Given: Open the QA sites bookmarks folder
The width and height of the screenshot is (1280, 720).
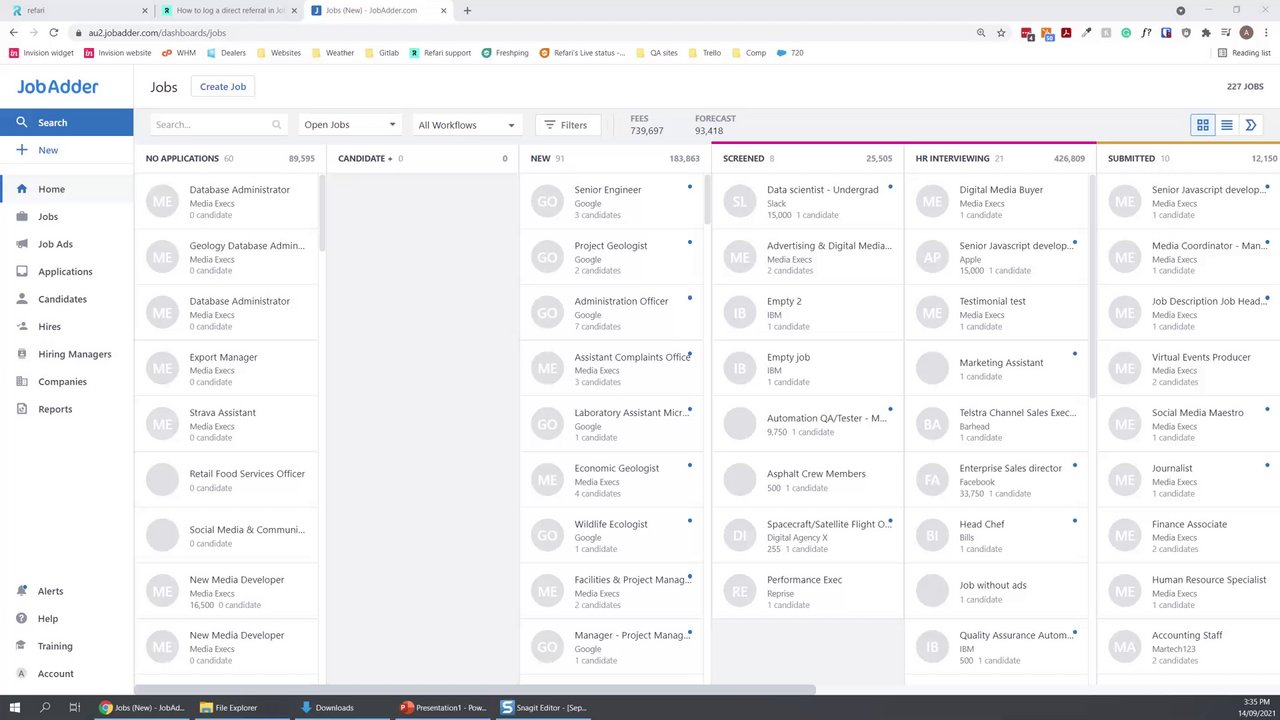Looking at the screenshot, I should click(656, 53).
